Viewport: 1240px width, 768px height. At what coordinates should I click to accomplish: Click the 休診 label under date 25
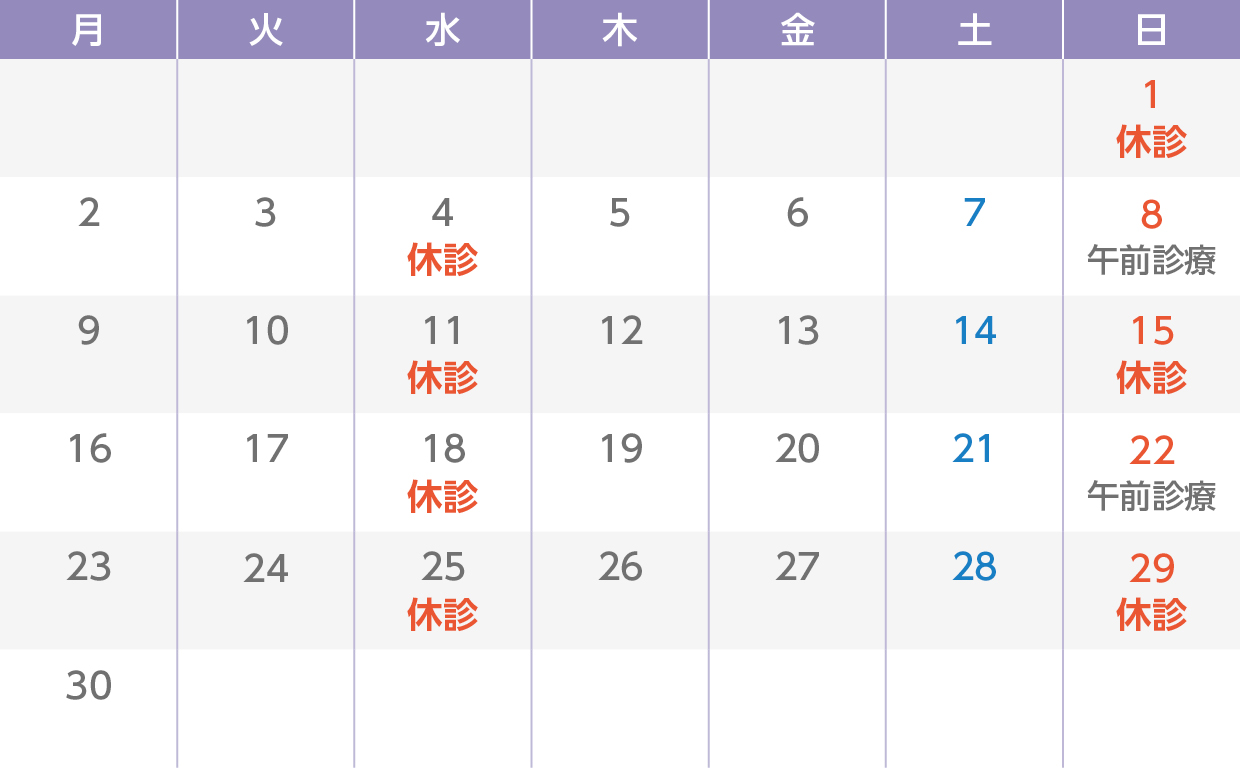(443, 614)
